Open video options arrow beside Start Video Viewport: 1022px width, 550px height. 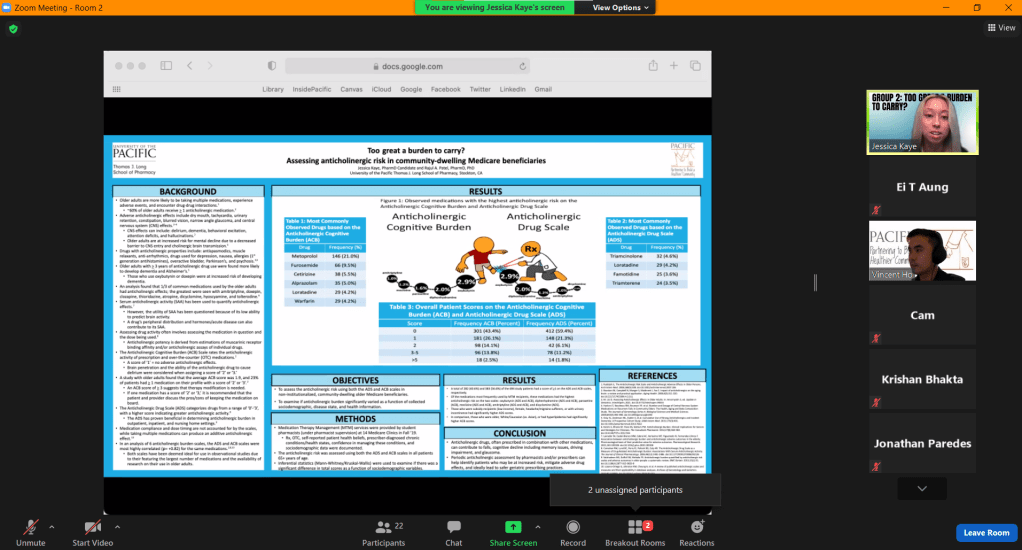click(x=125, y=524)
